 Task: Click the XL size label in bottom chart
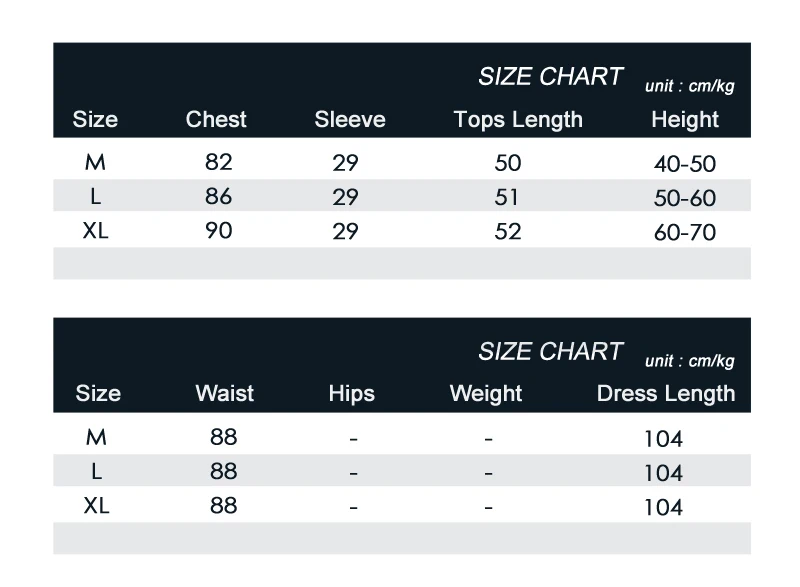[96, 506]
